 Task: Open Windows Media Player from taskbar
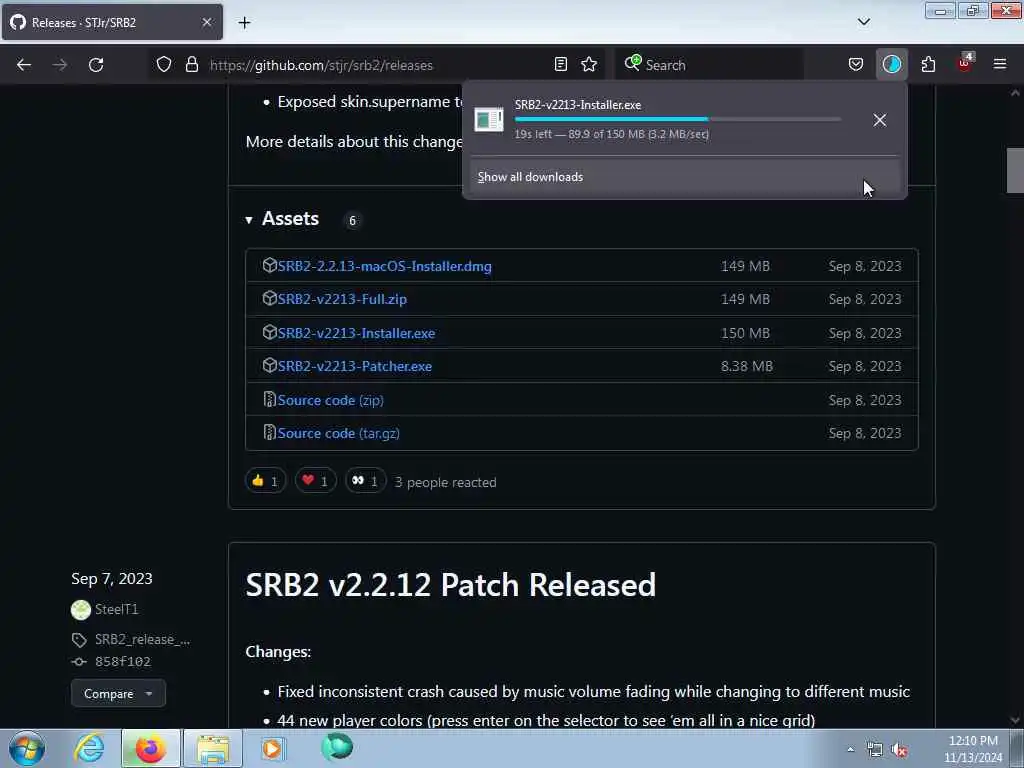click(x=272, y=748)
